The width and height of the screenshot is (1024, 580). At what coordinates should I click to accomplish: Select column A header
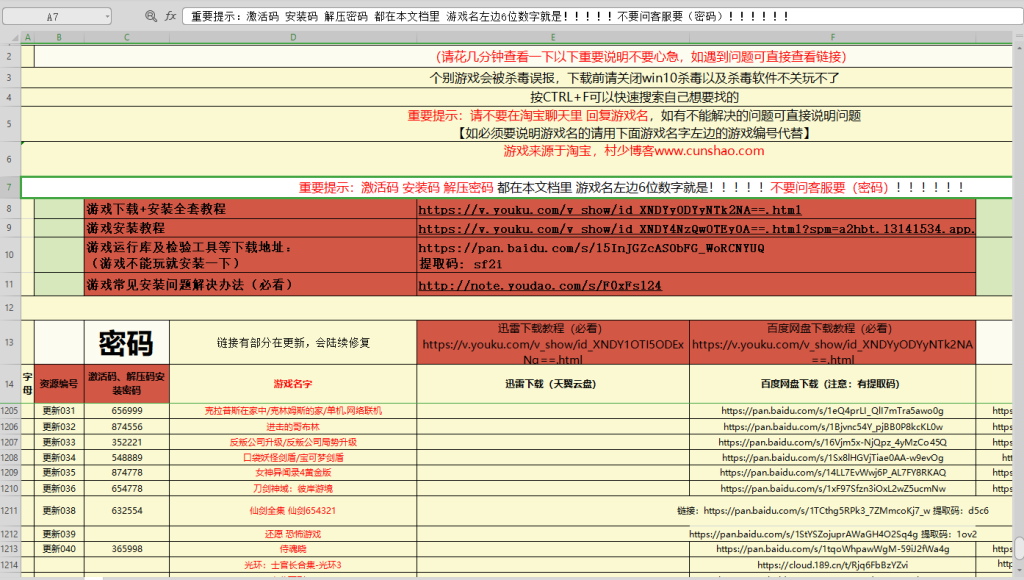click(27, 37)
